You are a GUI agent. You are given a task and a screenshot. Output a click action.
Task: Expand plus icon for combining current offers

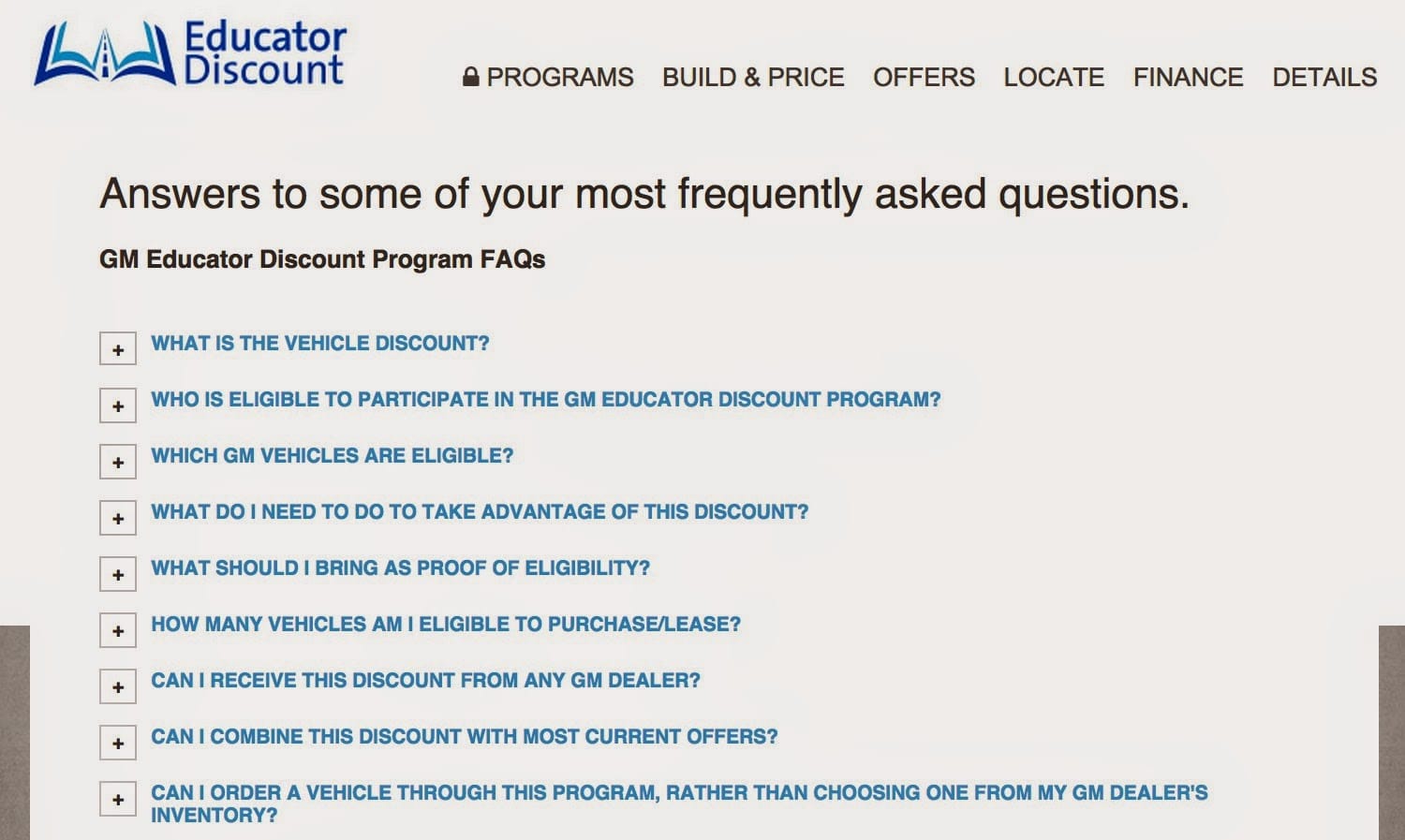click(x=118, y=742)
